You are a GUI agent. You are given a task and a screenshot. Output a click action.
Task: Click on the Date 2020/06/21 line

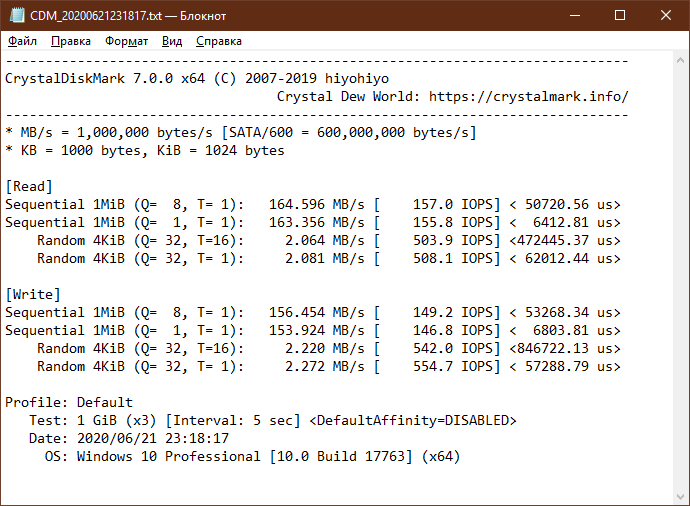point(129,438)
